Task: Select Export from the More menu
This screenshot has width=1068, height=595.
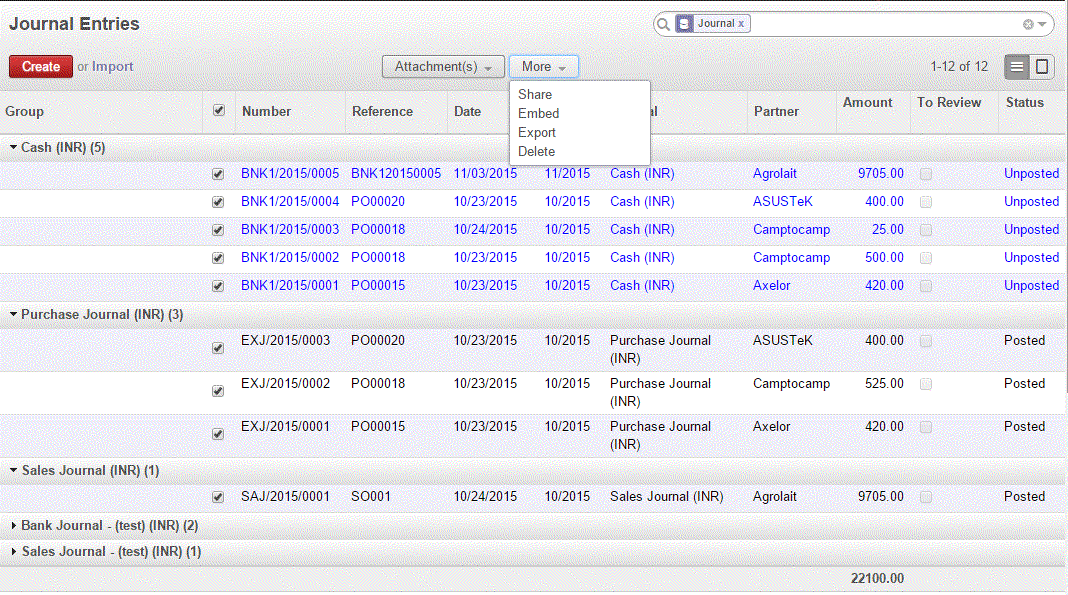Action: click(537, 131)
